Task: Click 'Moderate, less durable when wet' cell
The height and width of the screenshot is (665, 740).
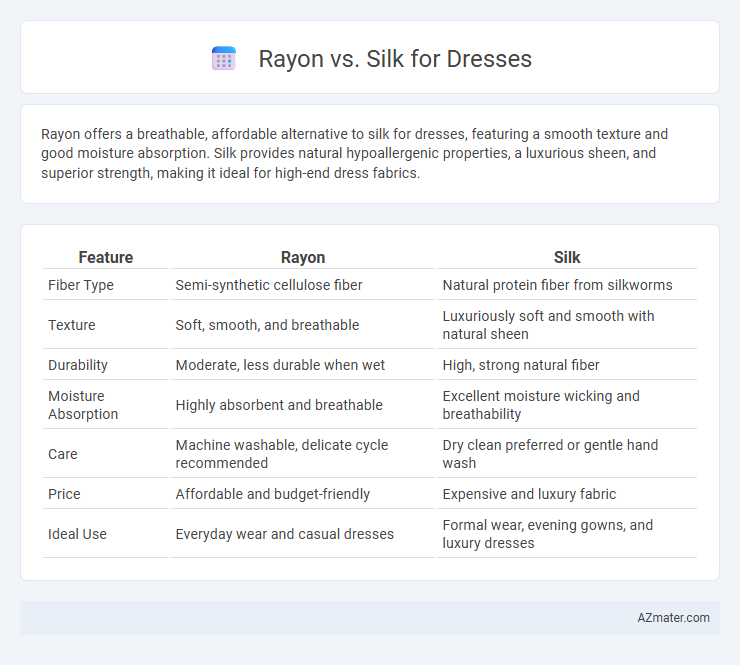Action: click(x=280, y=365)
